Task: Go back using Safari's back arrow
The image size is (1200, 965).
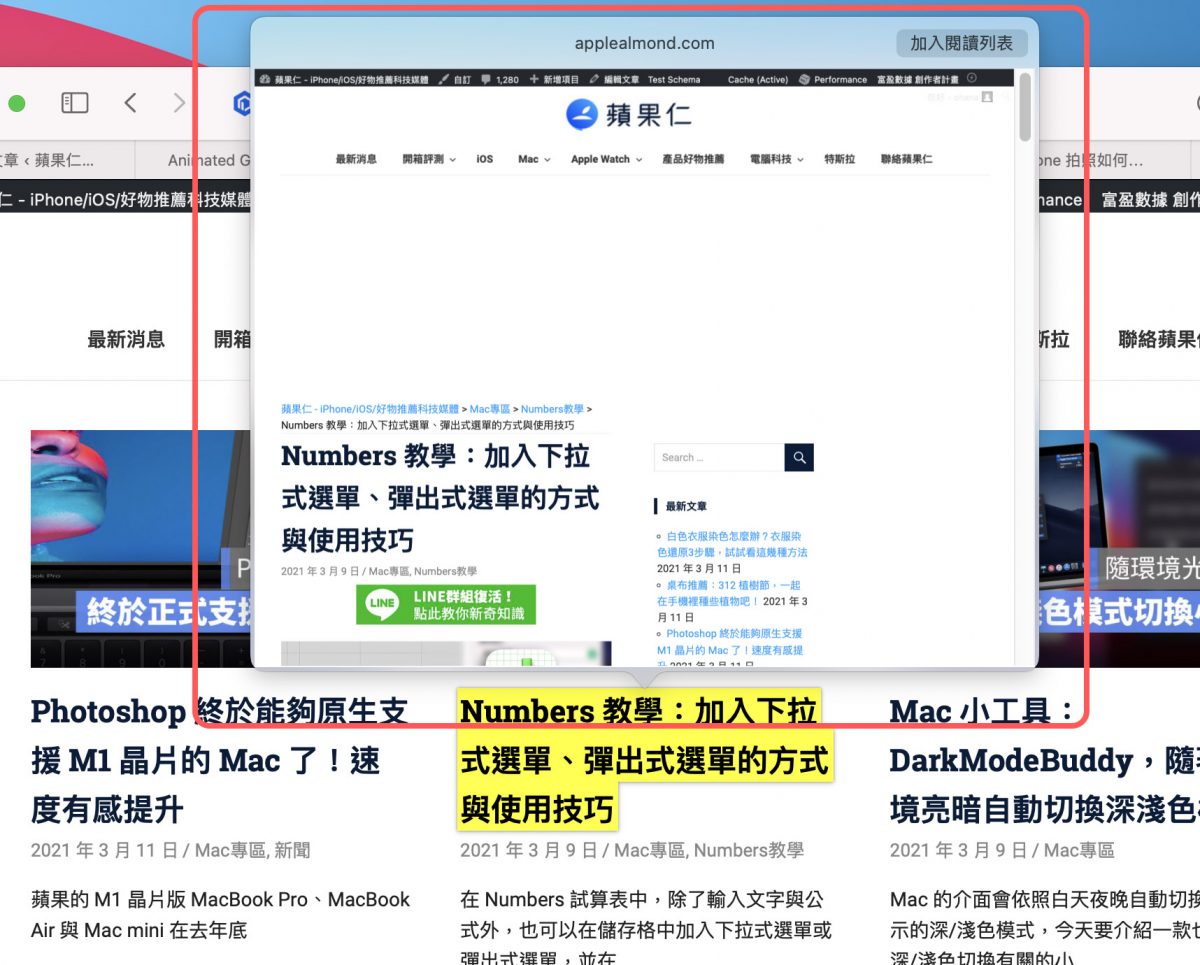Action: point(130,102)
